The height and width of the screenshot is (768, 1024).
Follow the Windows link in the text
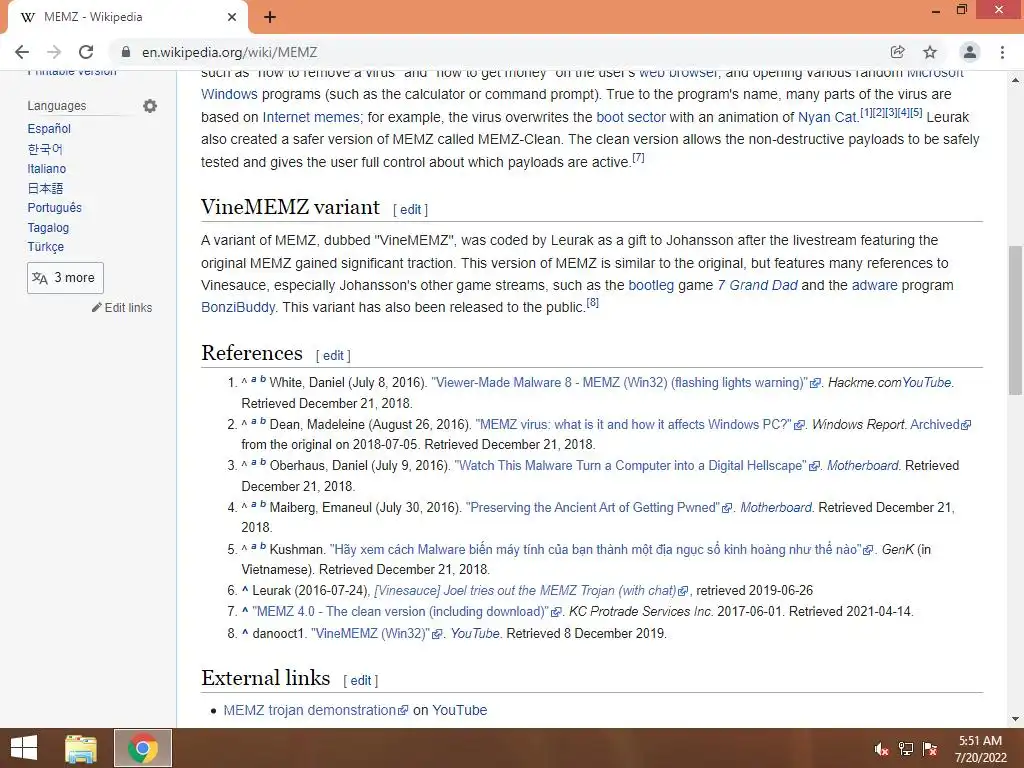pyautogui.click(x=229, y=94)
